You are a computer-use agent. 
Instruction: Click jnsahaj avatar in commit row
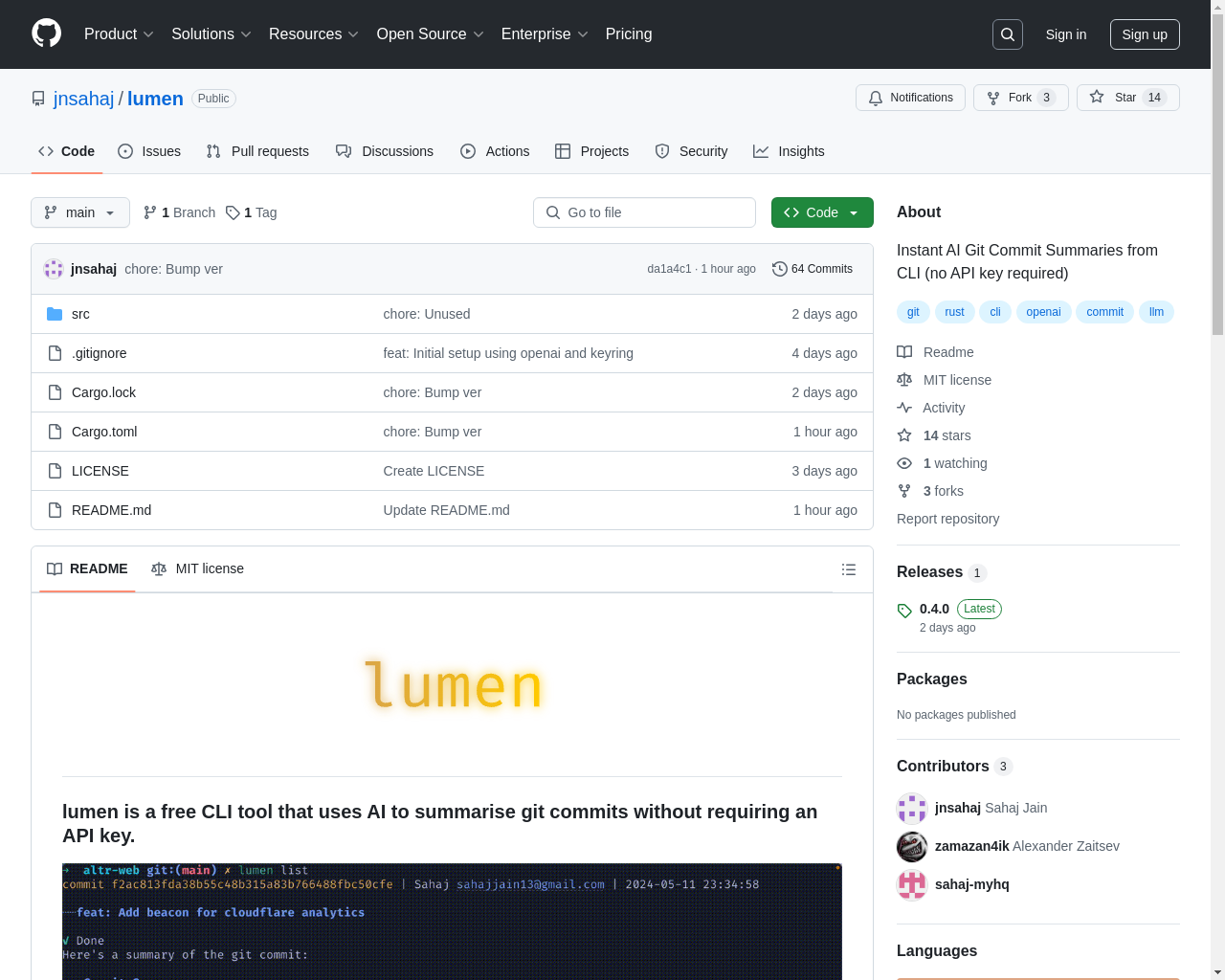pyautogui.click(x=54, y=269)
